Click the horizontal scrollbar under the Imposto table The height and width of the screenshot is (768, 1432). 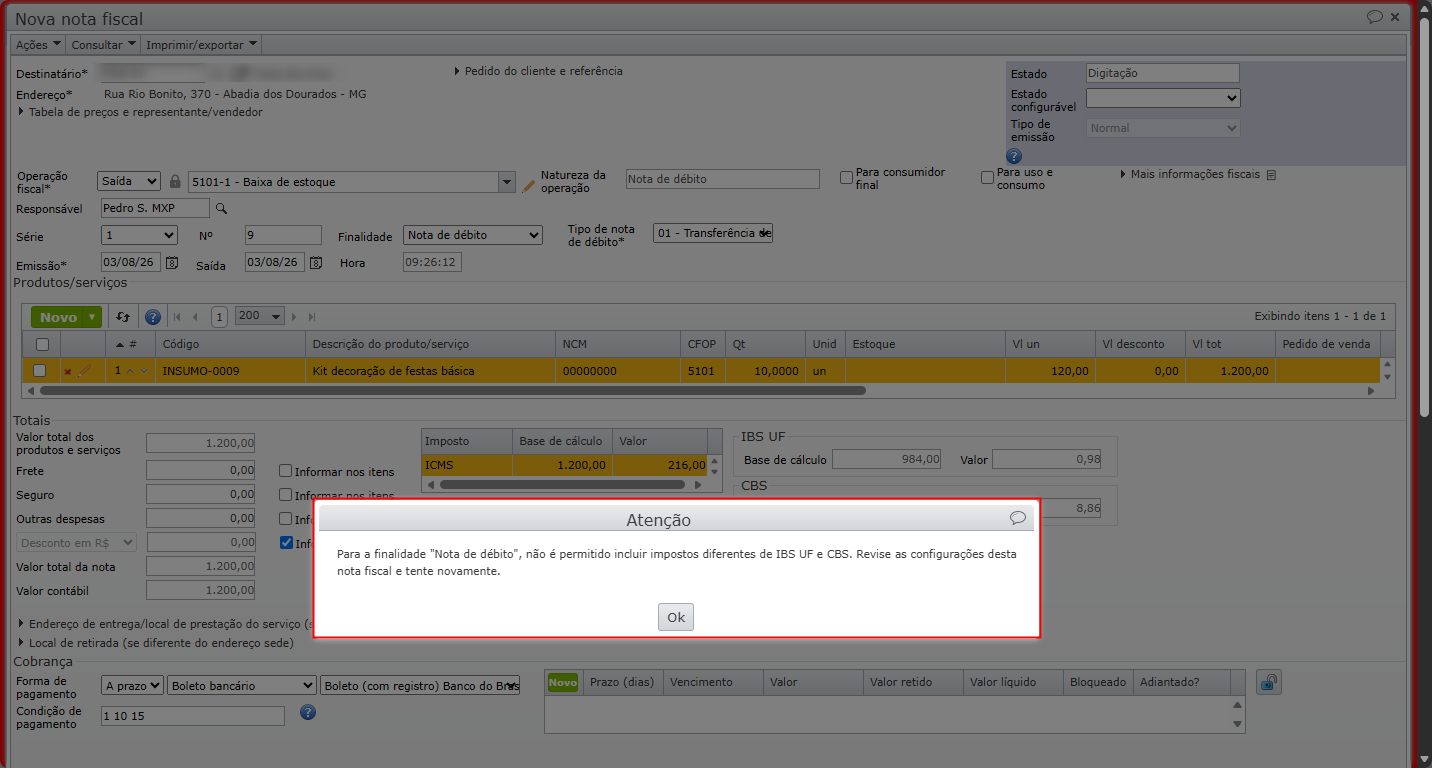pyautogui.click(x=564, y=484)
